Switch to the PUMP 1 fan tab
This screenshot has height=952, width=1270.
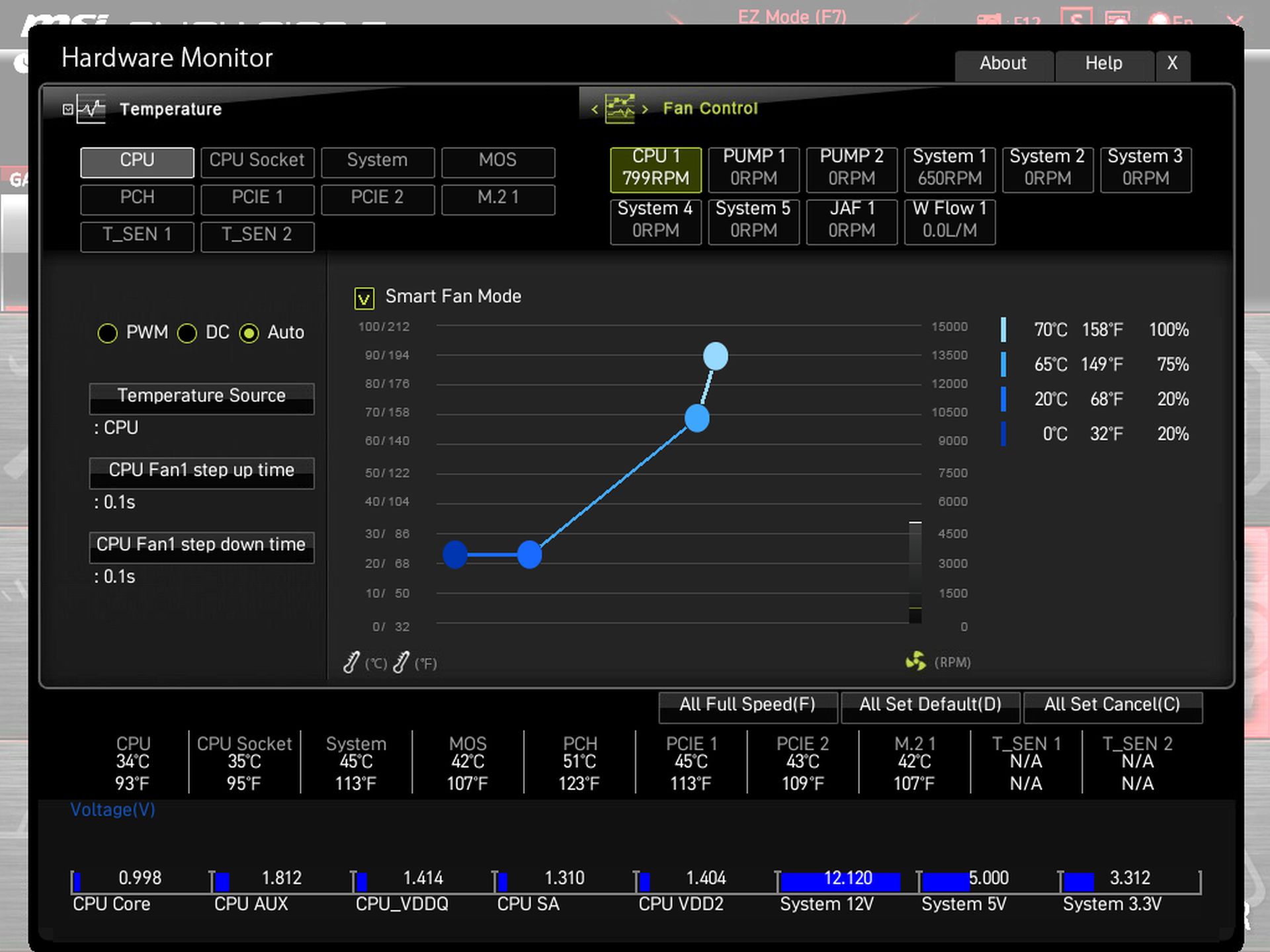[x=753, y=168]
